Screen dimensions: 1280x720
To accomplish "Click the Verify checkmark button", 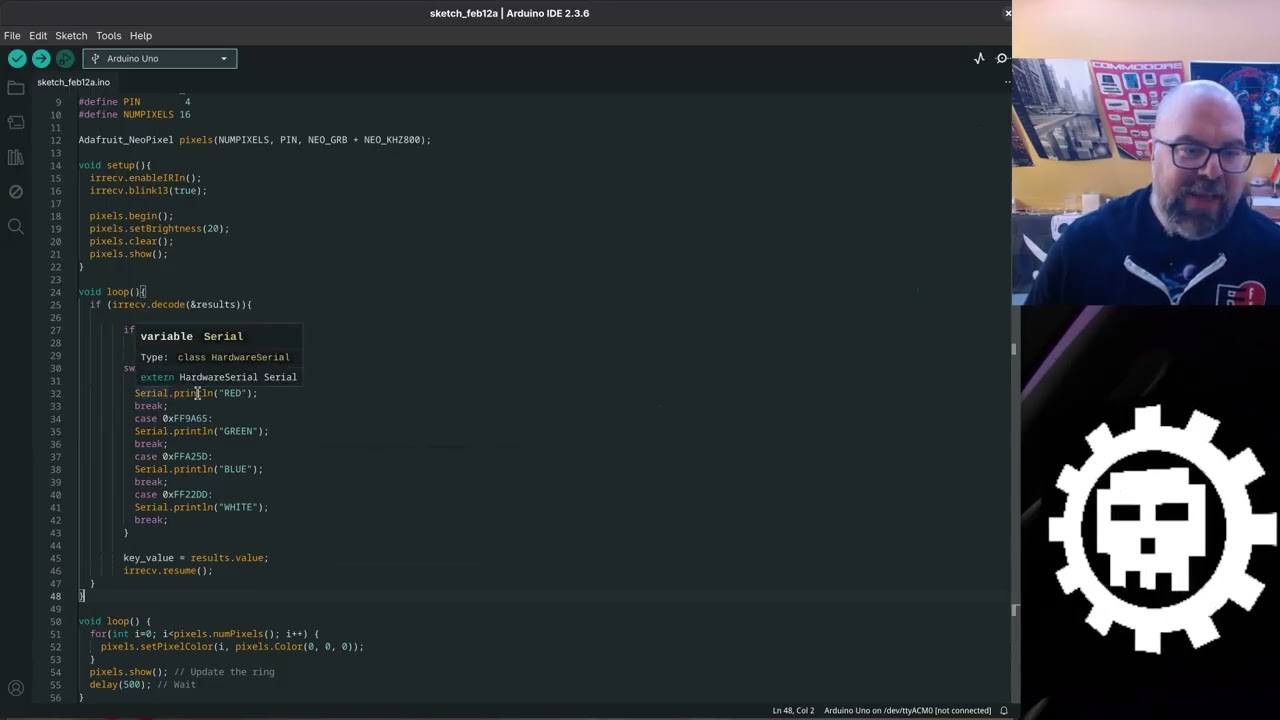I will point(17,59).
